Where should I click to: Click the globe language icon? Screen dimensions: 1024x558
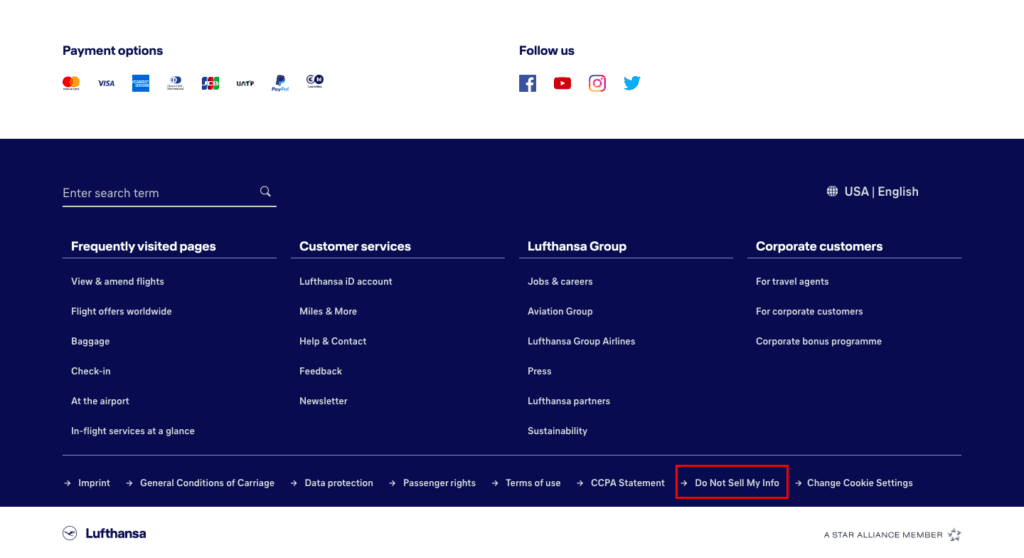click(x=832, y=191)
